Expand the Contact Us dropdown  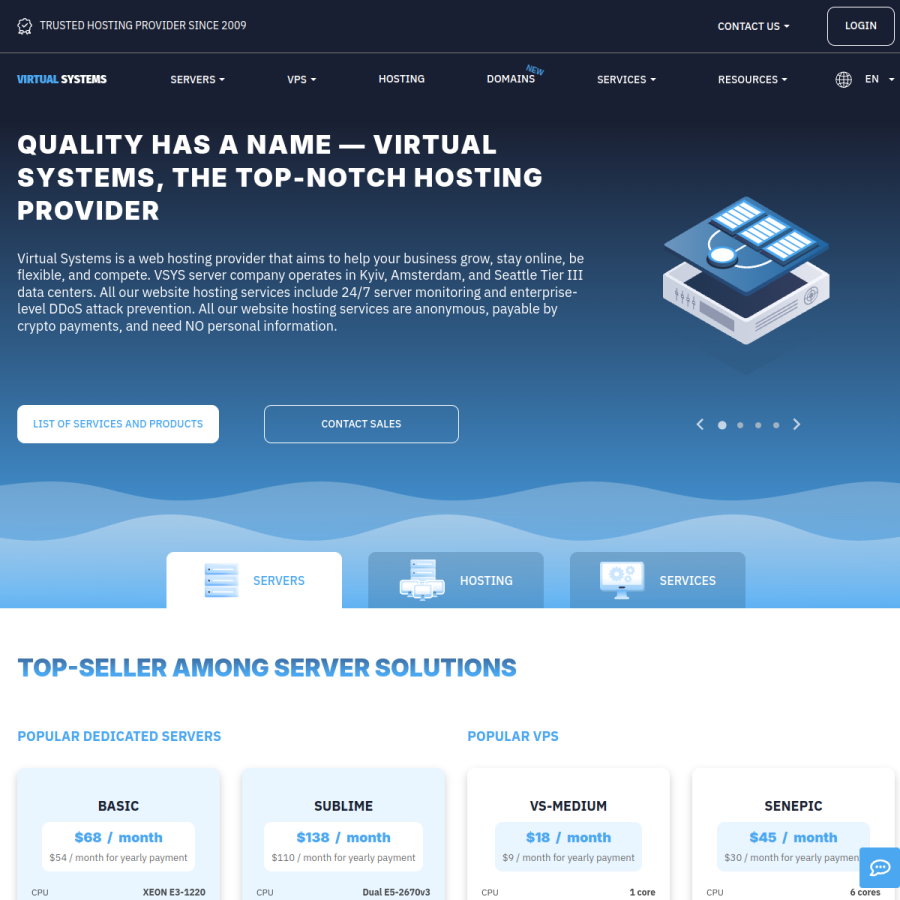point(753,26)
